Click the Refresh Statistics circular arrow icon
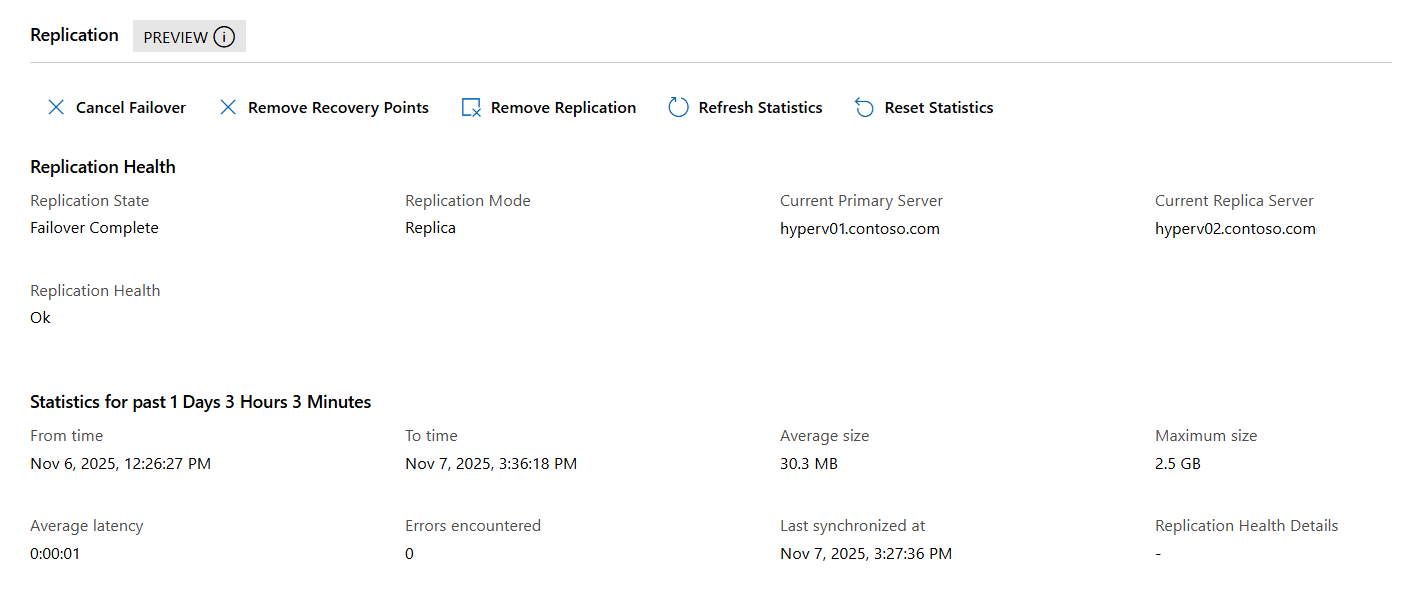1422x595 pixels. click(x=678, y=107)
